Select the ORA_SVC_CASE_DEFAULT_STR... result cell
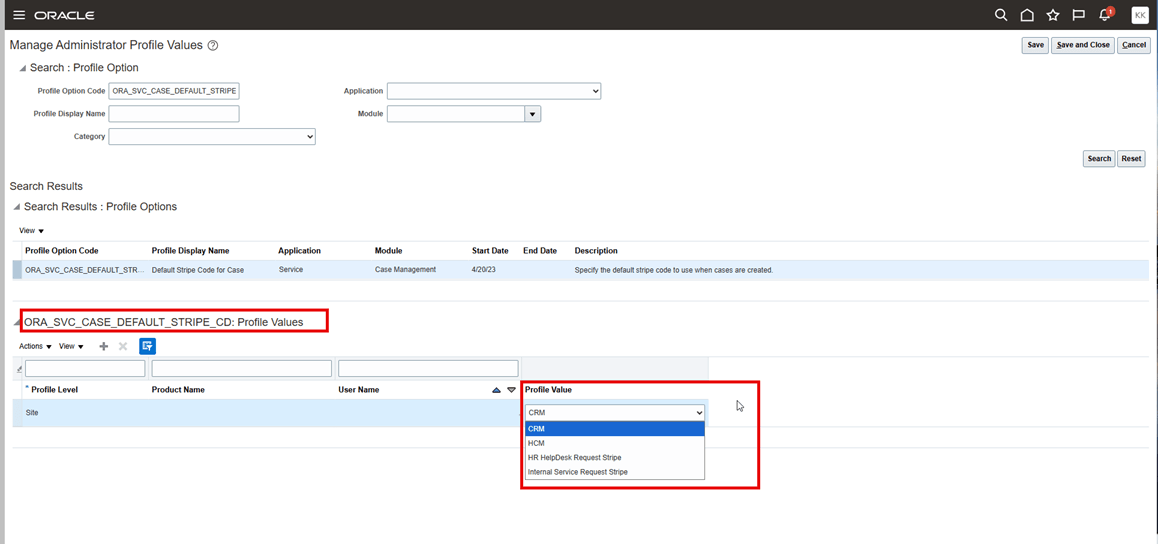The height and width of the screenshot is (544, 1158). (85, 270)
